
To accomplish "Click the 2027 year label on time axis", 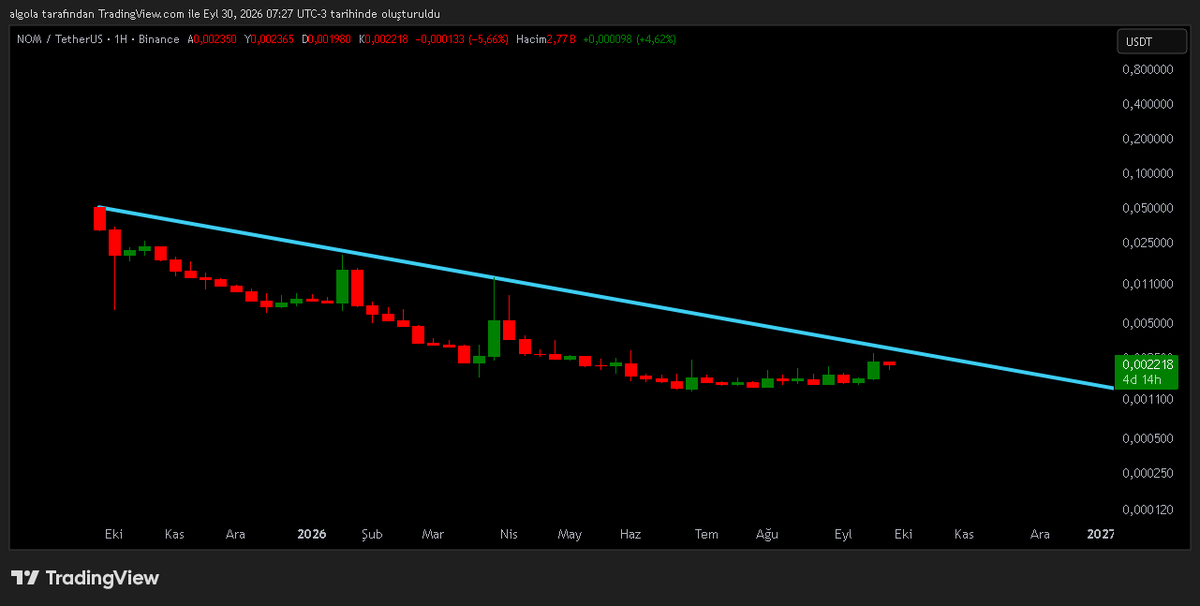I will 1101,534.
